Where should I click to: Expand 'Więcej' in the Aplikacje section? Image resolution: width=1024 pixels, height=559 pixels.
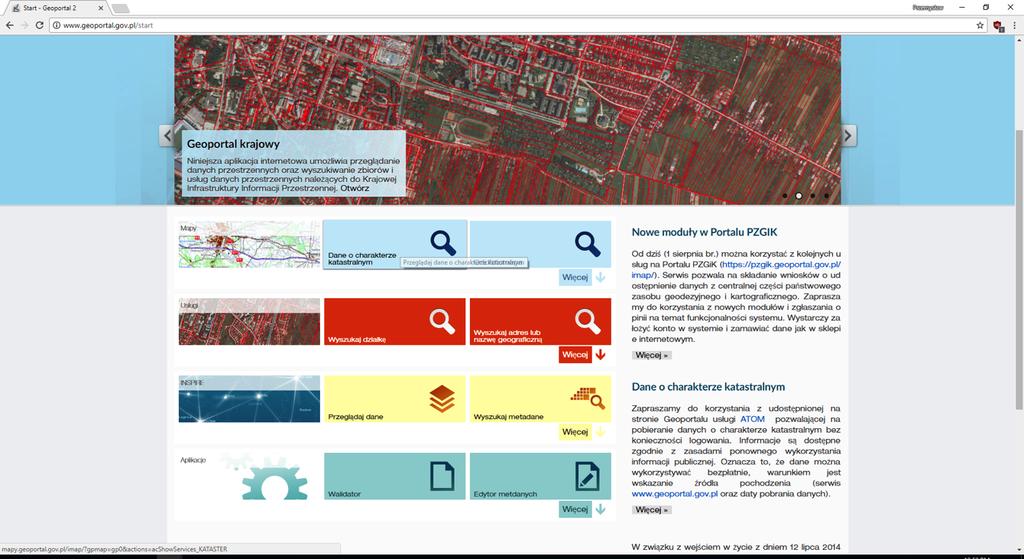[x=575, y=509]
